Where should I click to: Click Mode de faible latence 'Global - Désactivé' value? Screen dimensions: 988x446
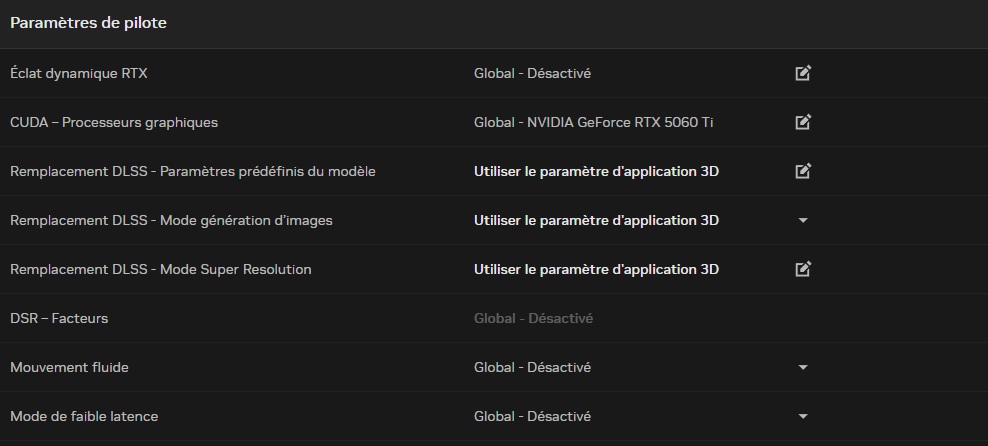[x=532, y=416]
